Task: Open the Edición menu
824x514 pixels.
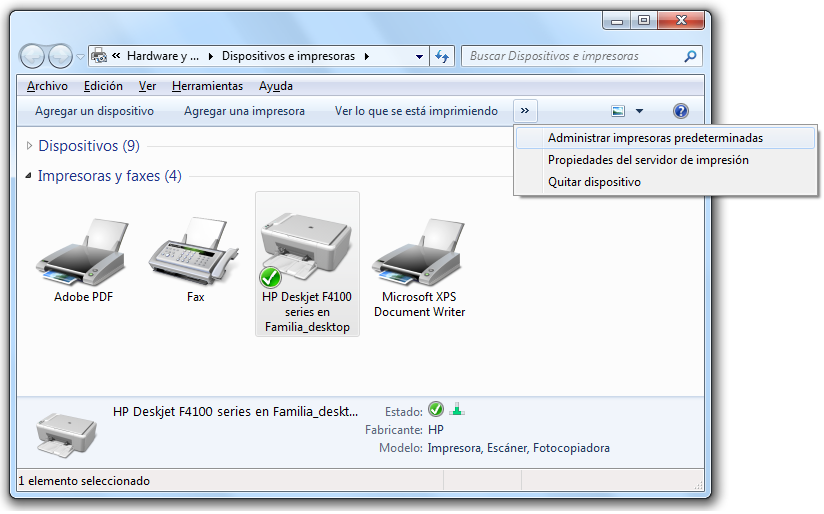Action: tap(103, 86)
